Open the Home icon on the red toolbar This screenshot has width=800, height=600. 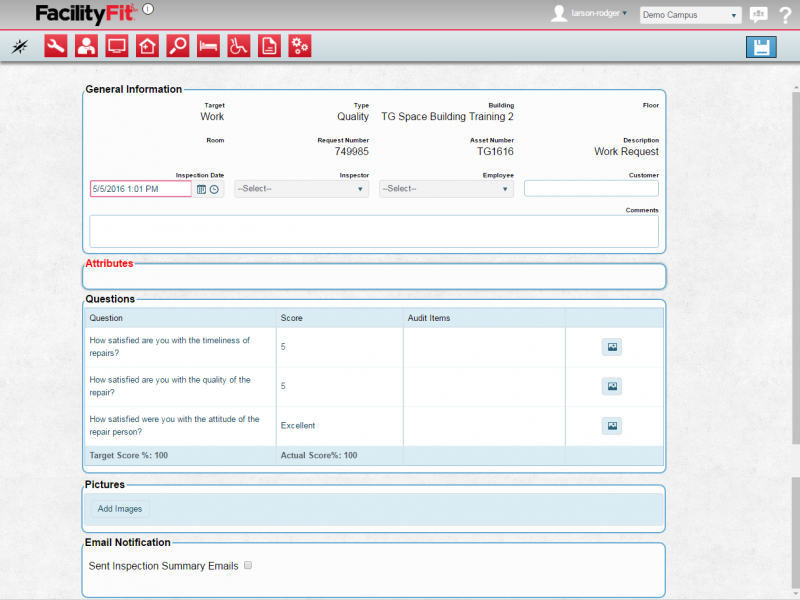click(147, 45)
